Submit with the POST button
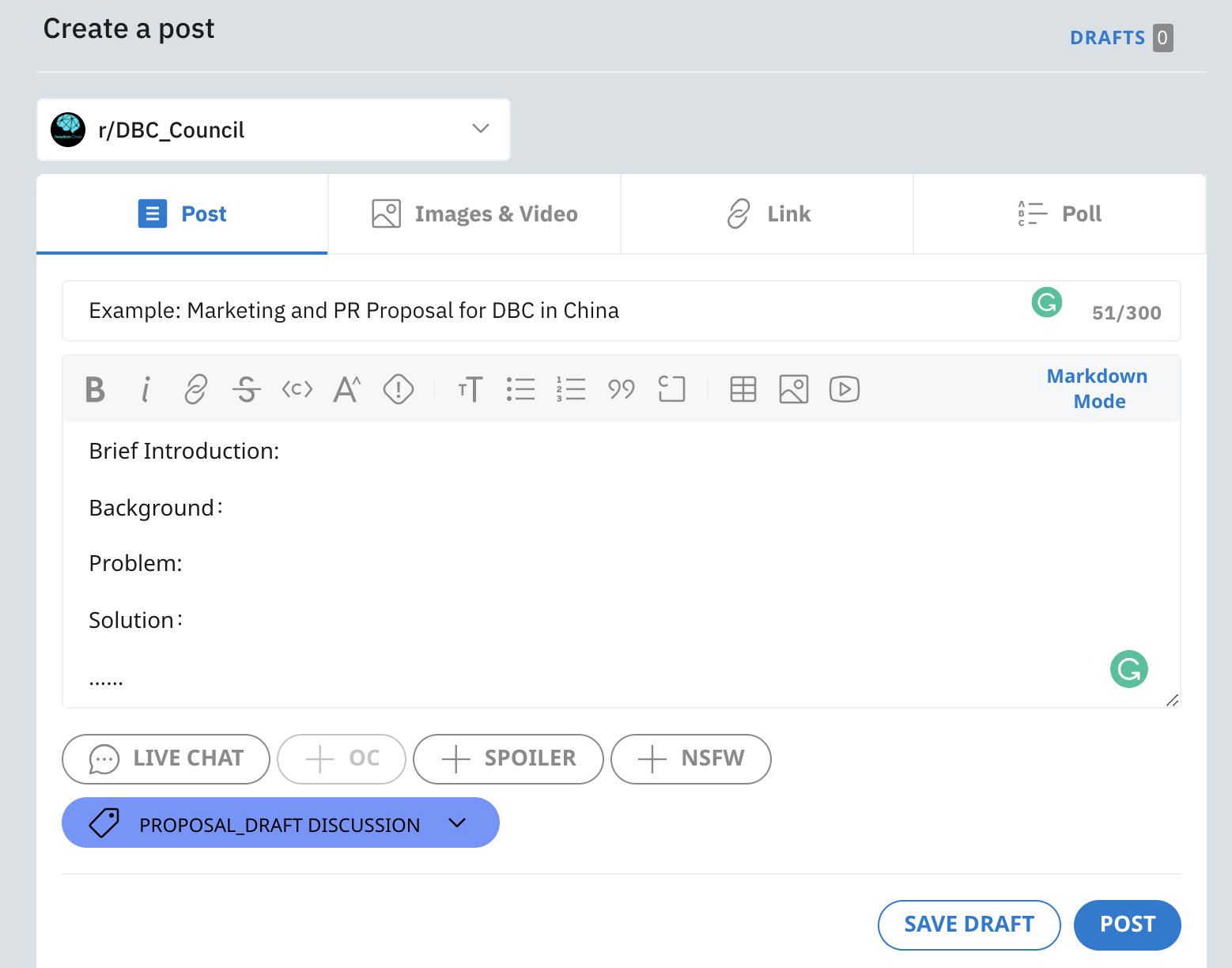Viewport: 1232px width, 968px height. (1128, 925)
